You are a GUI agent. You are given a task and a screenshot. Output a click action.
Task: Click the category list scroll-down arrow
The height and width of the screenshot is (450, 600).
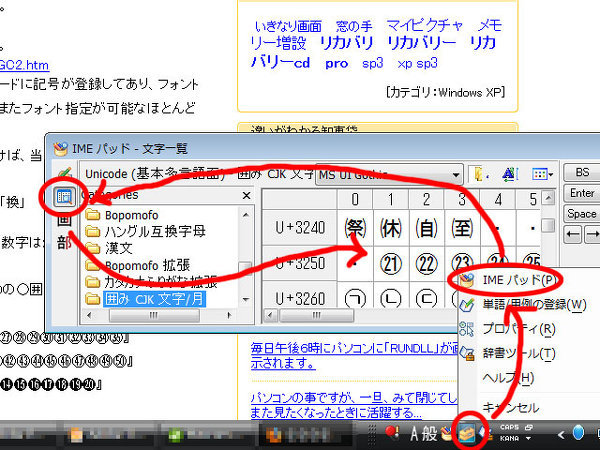coord(246,300)
